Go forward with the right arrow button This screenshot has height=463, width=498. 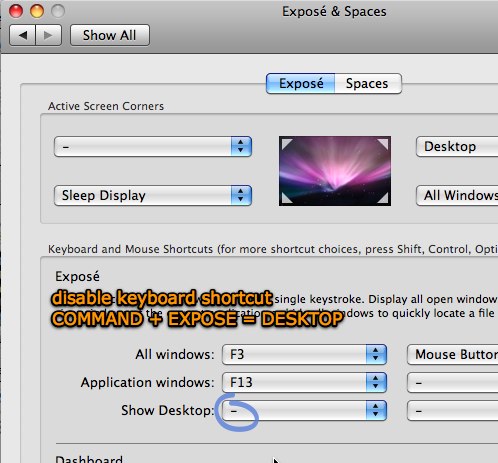tap(49, 35)
